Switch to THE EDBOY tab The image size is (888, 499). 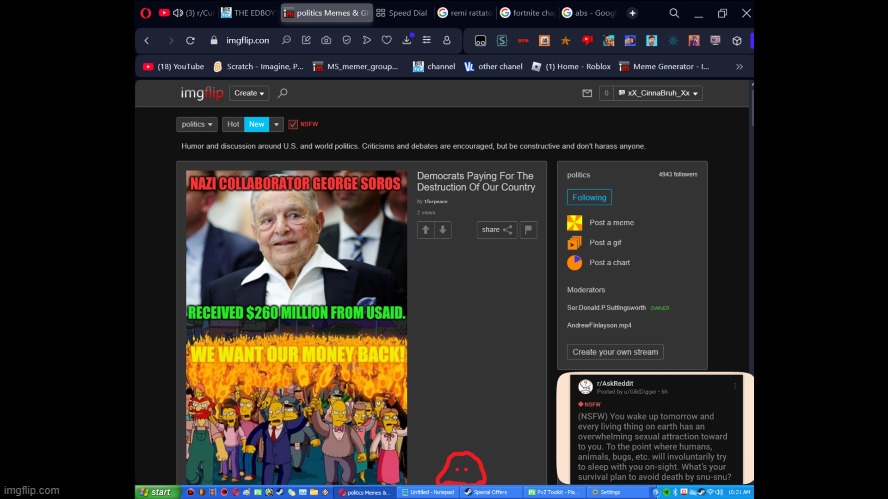click(x=249, y=13)
